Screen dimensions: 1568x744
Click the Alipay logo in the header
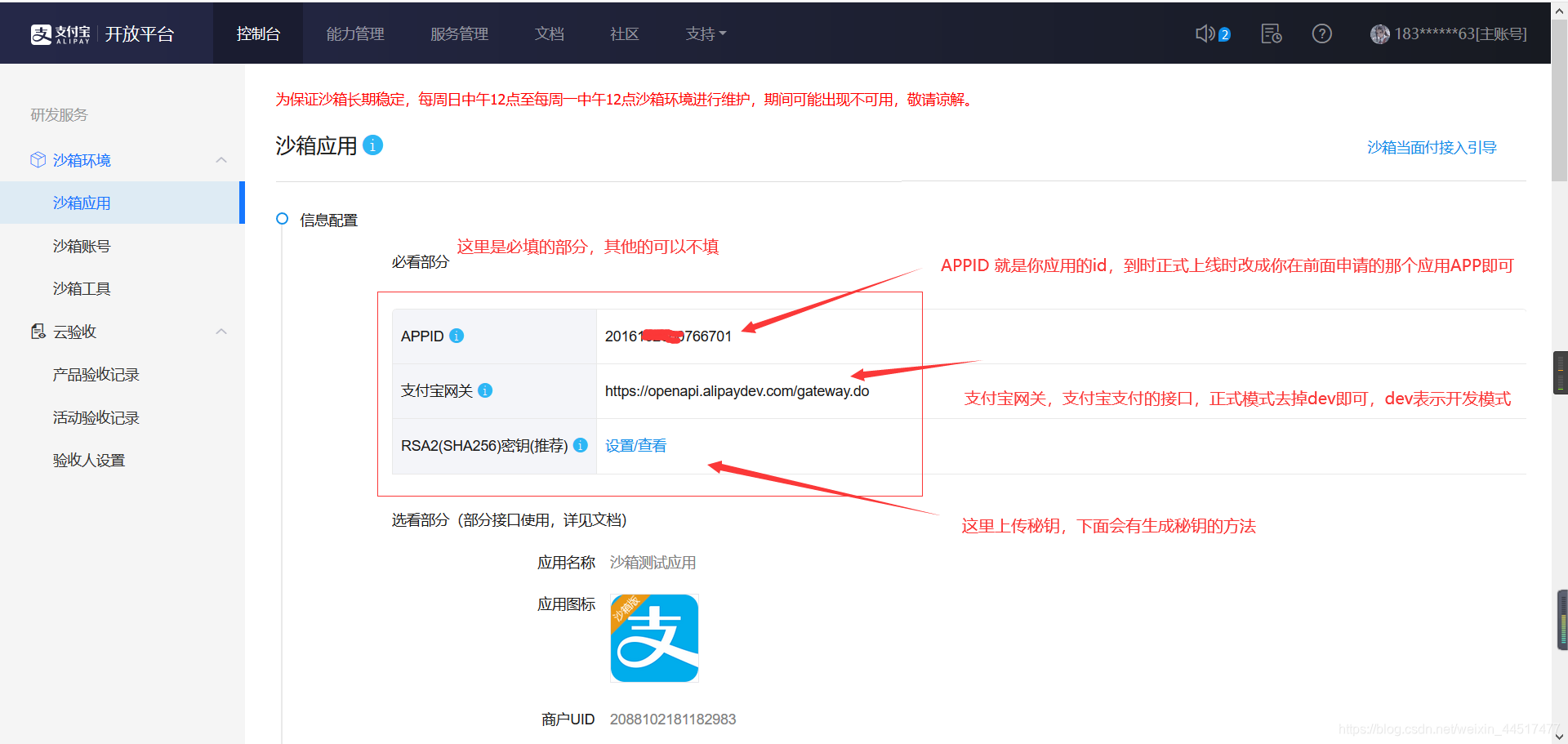point(60,33)
